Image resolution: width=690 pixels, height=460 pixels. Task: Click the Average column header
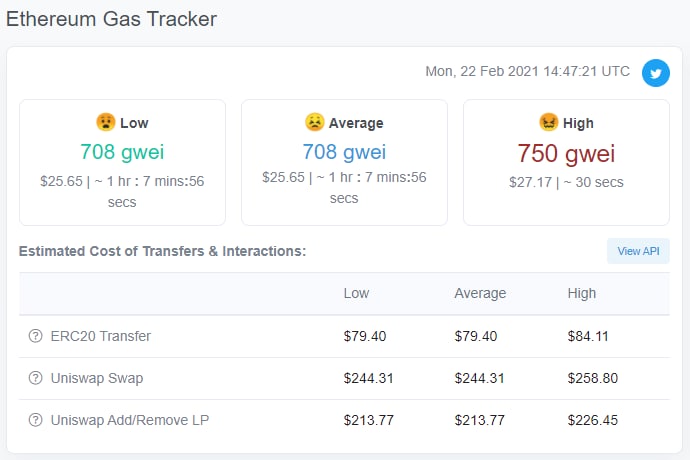click(x=480, y=293)
